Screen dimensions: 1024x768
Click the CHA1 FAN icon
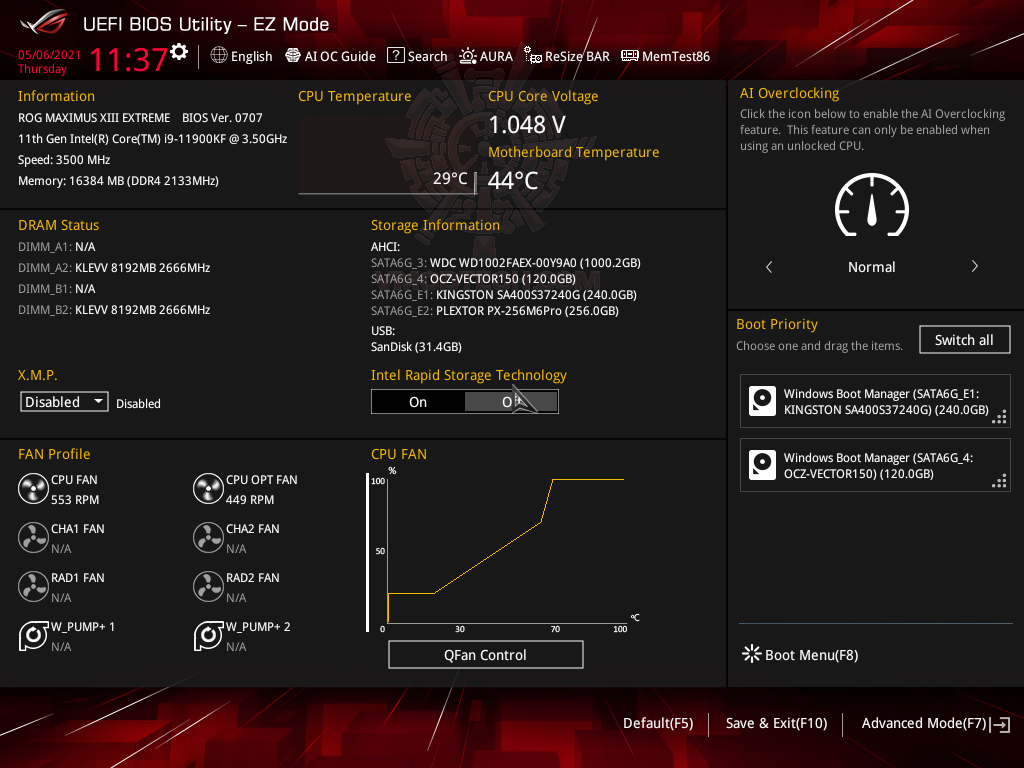(x=33, y=538)
